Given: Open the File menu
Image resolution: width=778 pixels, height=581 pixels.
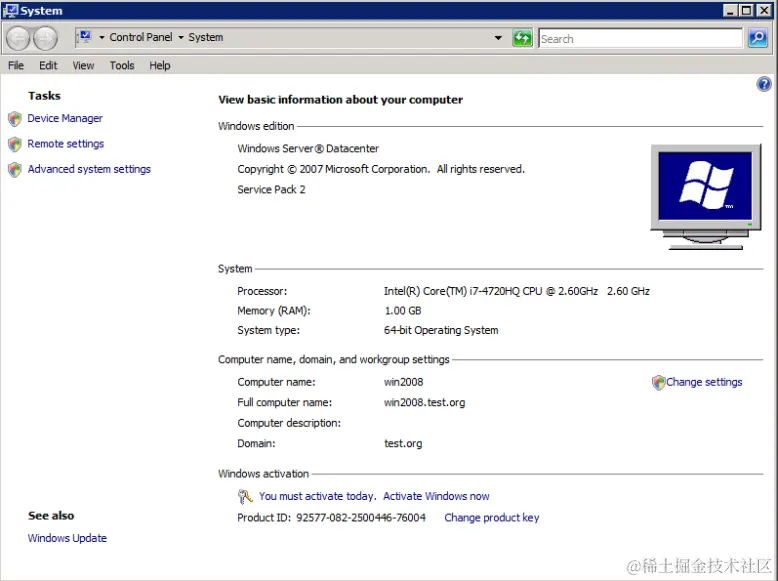Looking at the screenshot, I should pos(16,65).
